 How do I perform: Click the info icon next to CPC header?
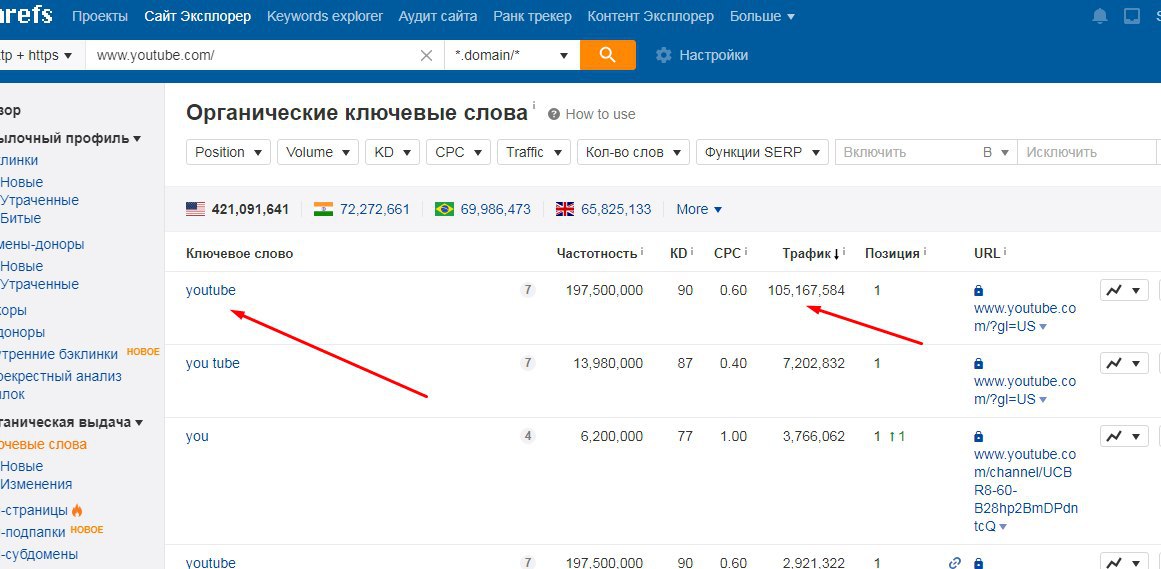(x=746, y=252)
